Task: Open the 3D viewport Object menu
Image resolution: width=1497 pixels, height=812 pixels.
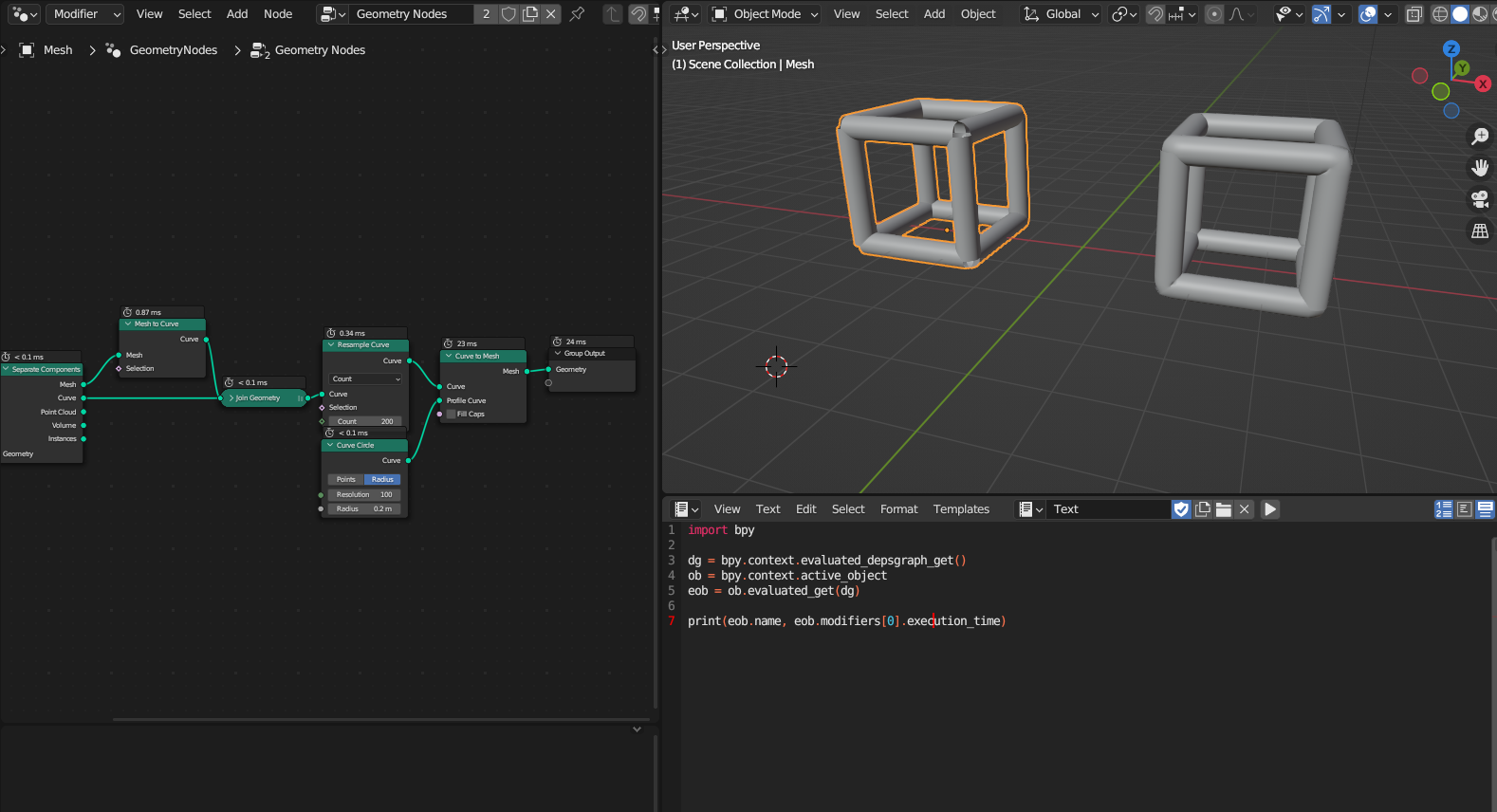Action: pyautogui.click(x=978, y=14)
